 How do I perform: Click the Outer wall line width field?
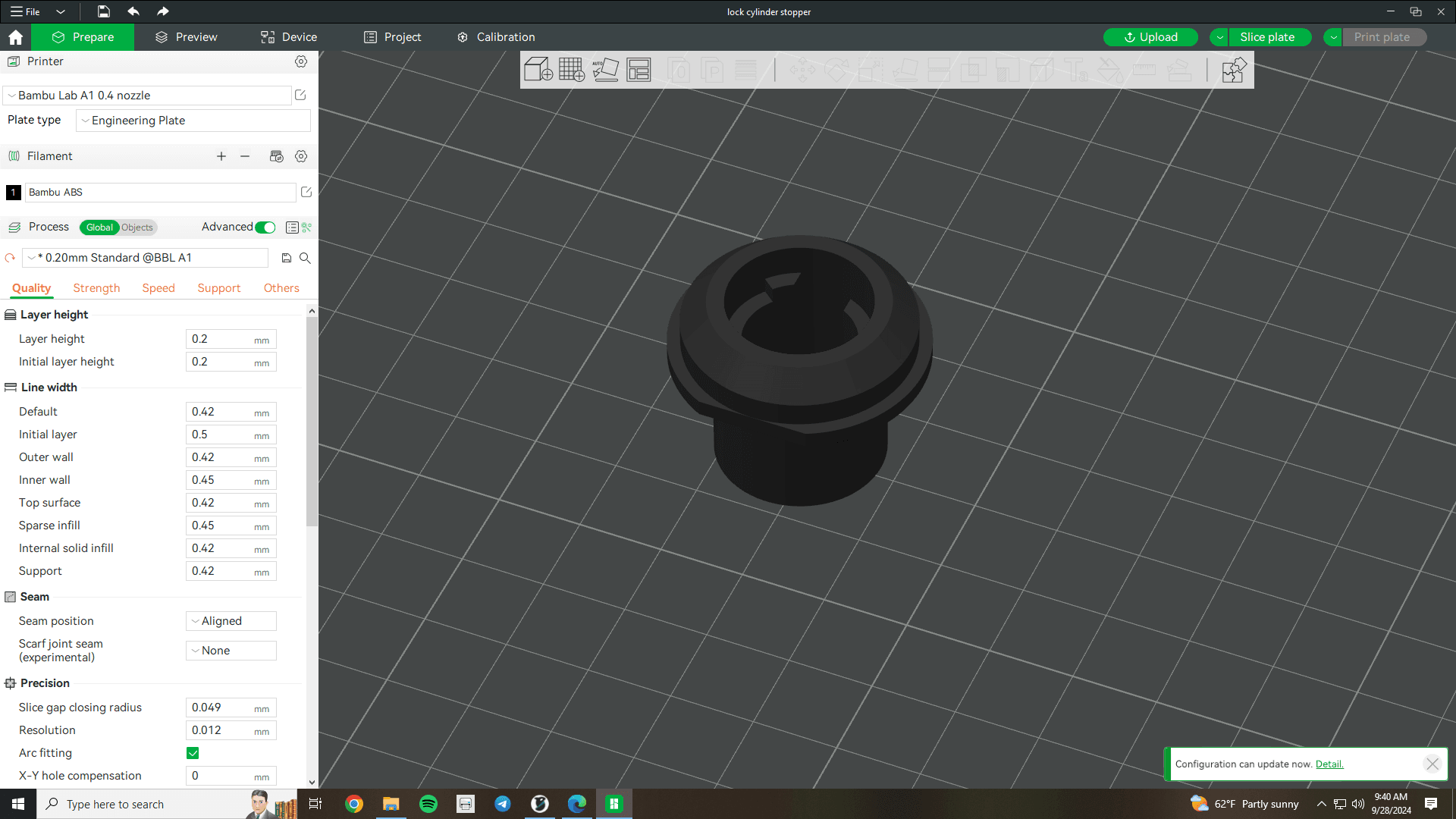click(231, 457)
